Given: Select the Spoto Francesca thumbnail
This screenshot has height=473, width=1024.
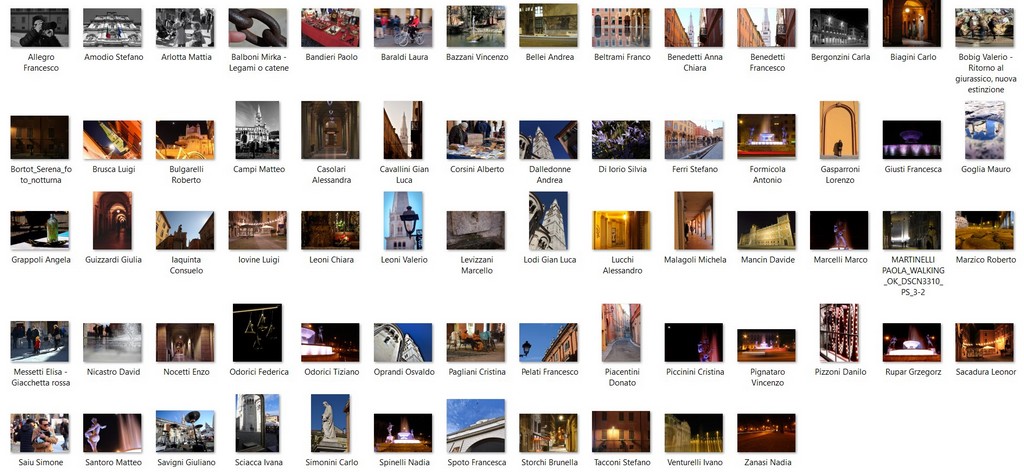Looking at the screenshot, I should (476, 425).
